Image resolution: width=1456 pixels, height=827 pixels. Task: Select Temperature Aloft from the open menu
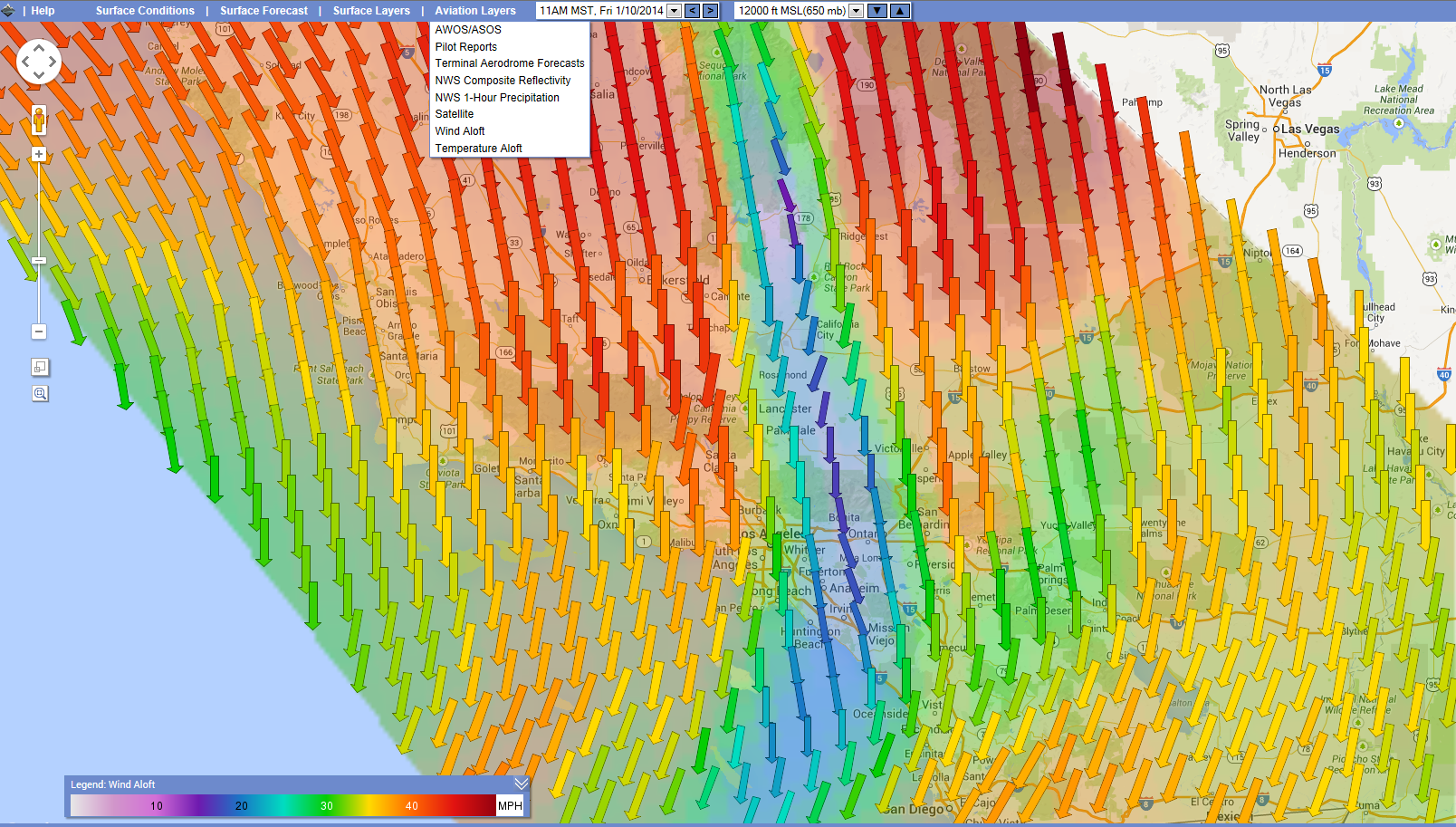point(479,148)
